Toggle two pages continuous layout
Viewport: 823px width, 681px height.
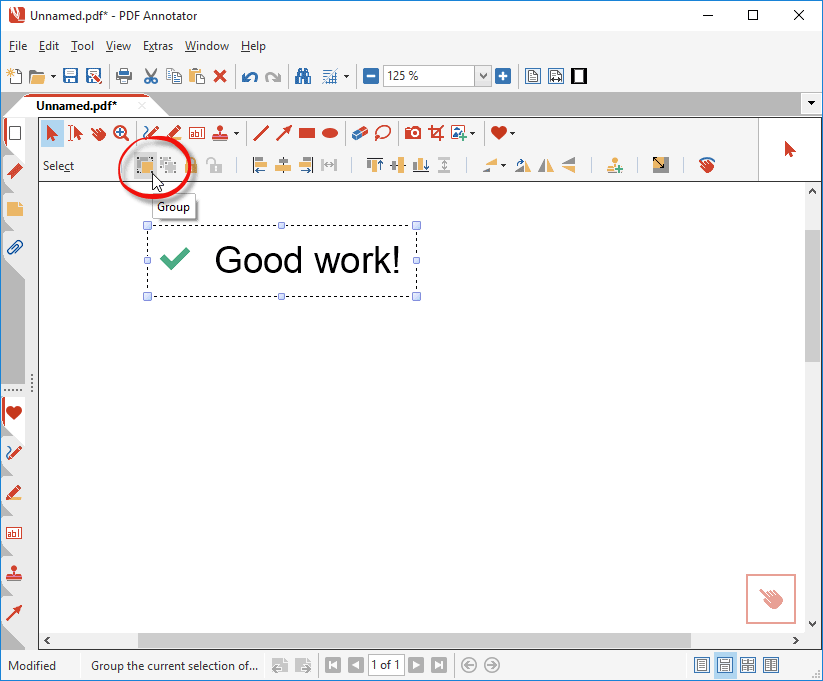770,665
